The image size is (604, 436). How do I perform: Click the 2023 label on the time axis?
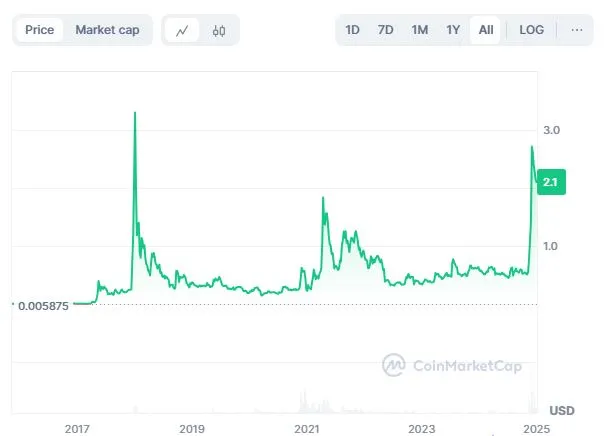pyautogui.click(x=422, y=429)
